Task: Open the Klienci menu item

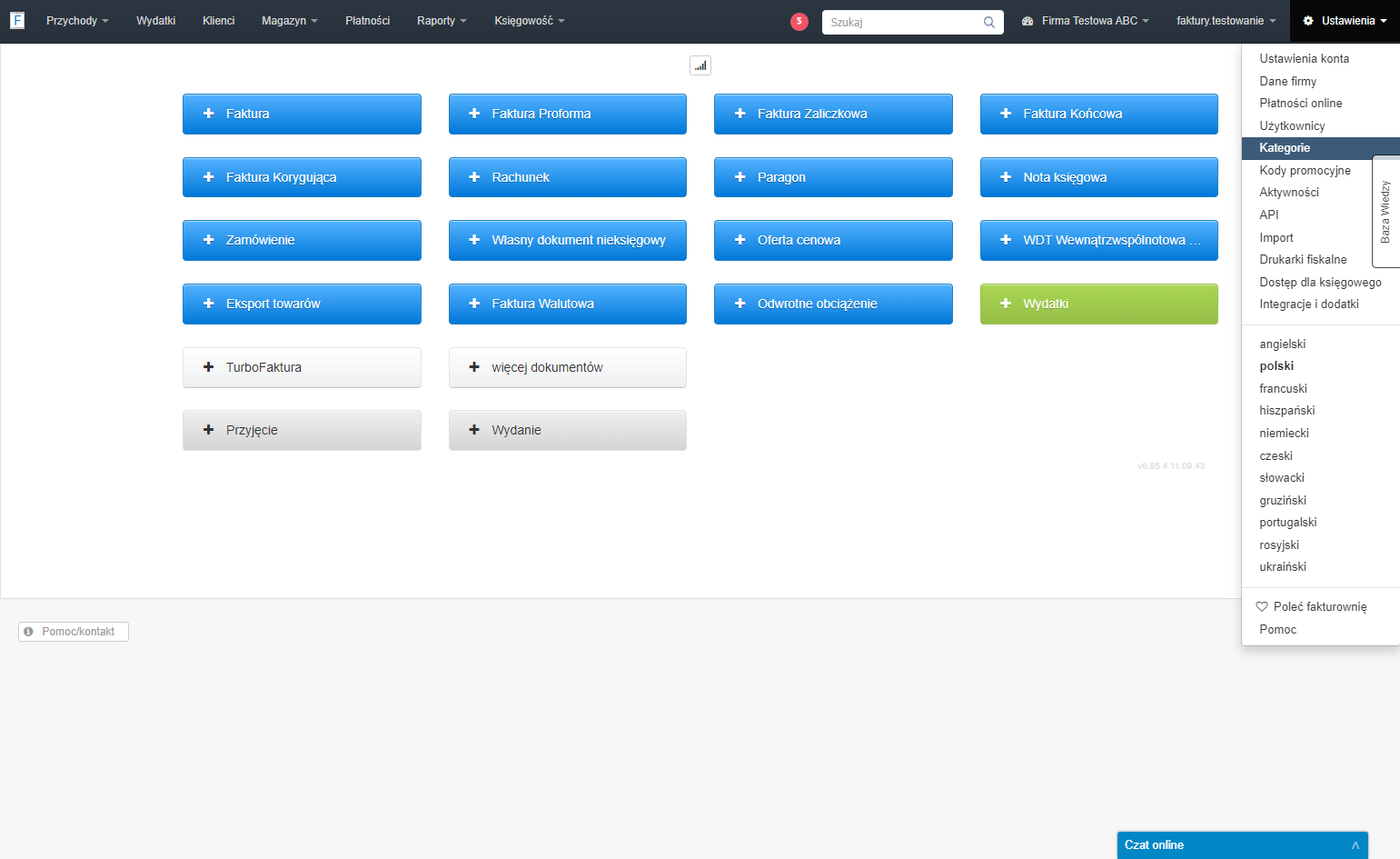Action: coord(218,21)
